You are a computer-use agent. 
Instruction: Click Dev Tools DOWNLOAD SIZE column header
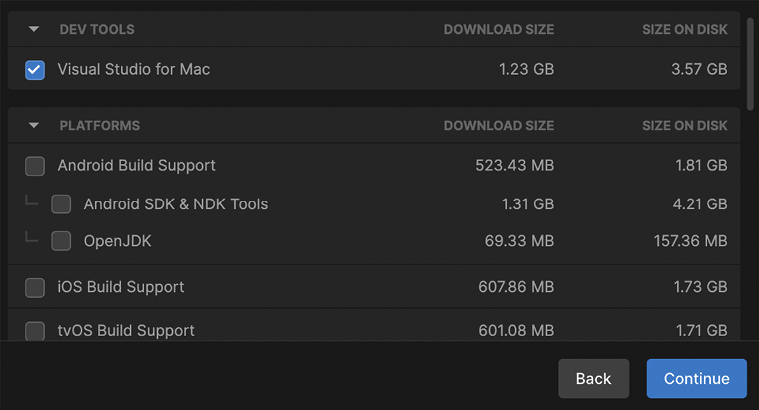tap(499, 30)
